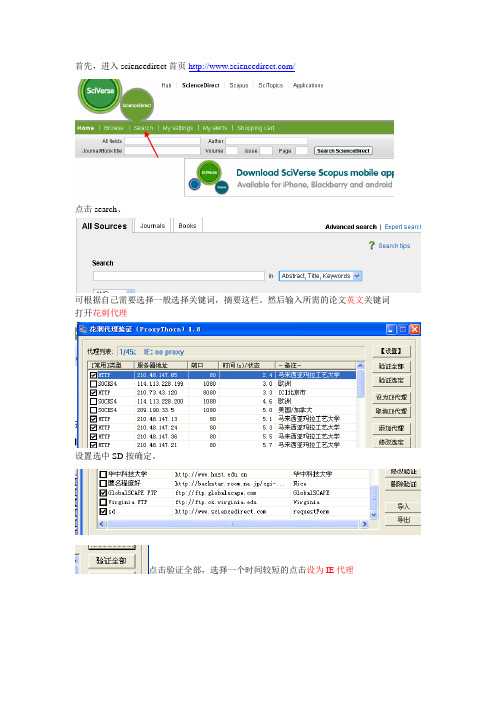This screenshot has width=496, height=702.
Task: Open Search on the green menu bar
Action: pyautogui.click(x=143, y=128)
